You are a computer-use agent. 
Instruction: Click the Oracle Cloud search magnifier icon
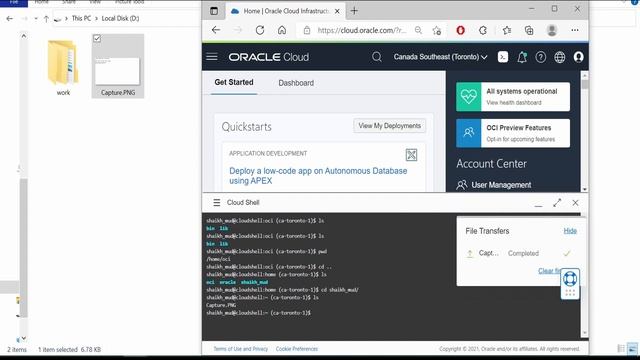coord(376,57)
